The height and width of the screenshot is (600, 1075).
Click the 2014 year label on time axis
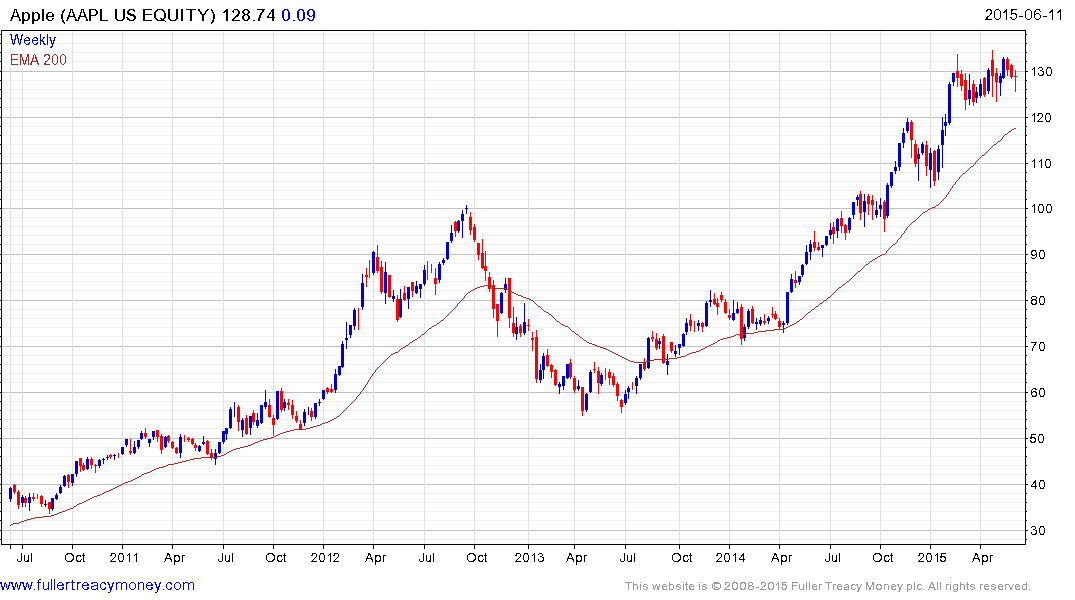point(730,557)
